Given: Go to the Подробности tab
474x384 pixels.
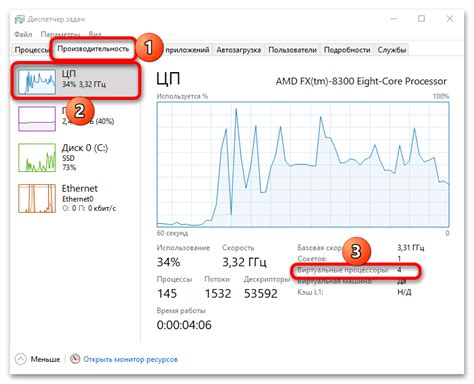Looking at the screenshot, I should (x=347, y=50).
